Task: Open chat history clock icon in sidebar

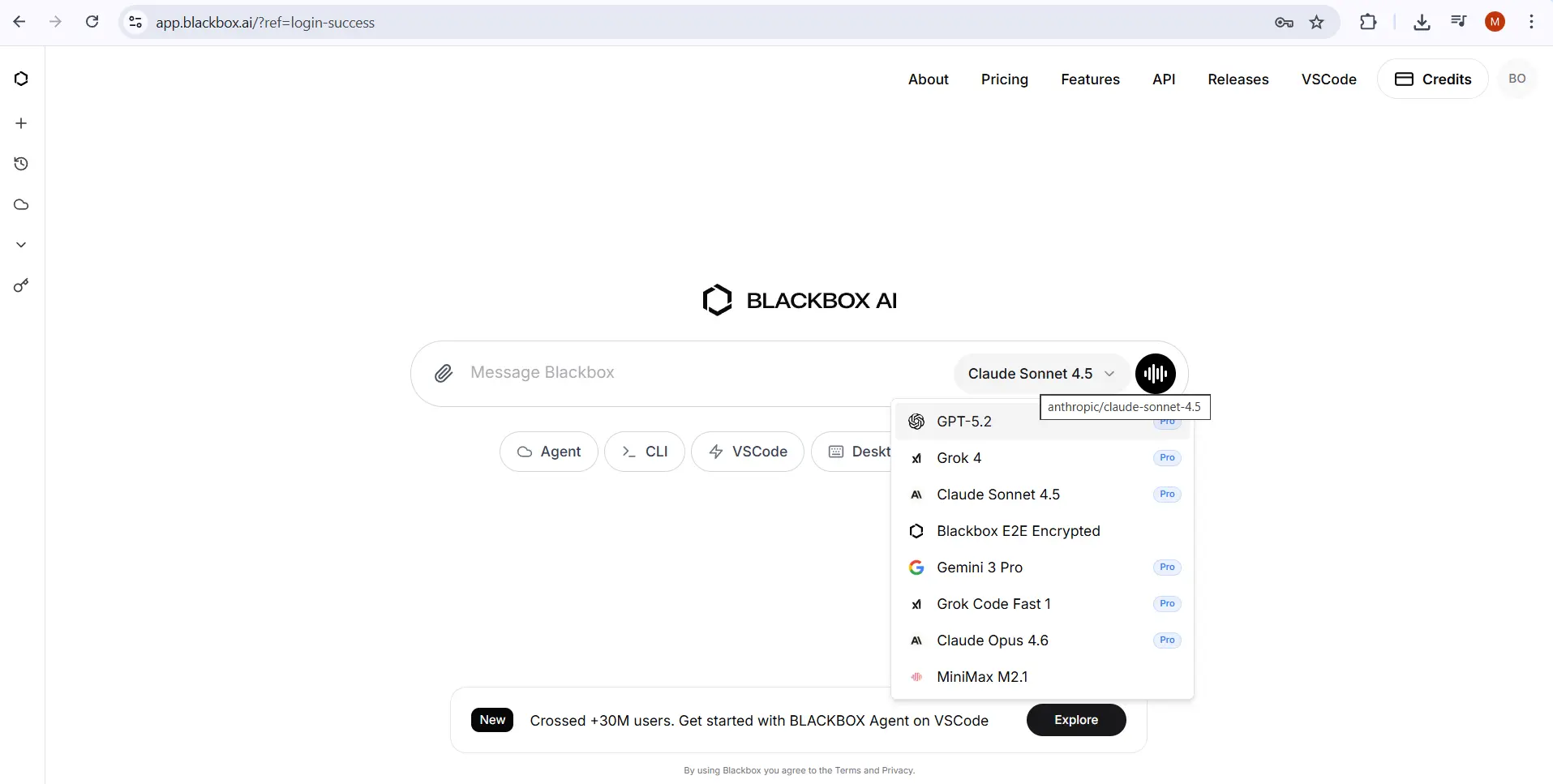Action: coord(21,164)
